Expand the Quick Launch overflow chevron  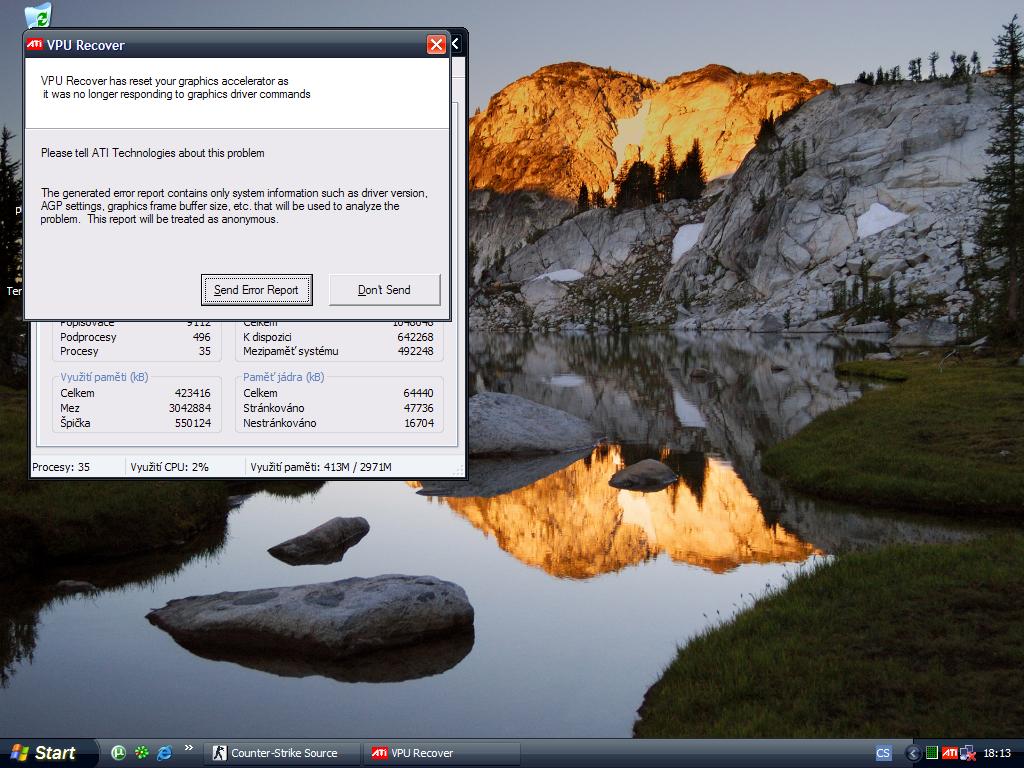pos(189,748)
